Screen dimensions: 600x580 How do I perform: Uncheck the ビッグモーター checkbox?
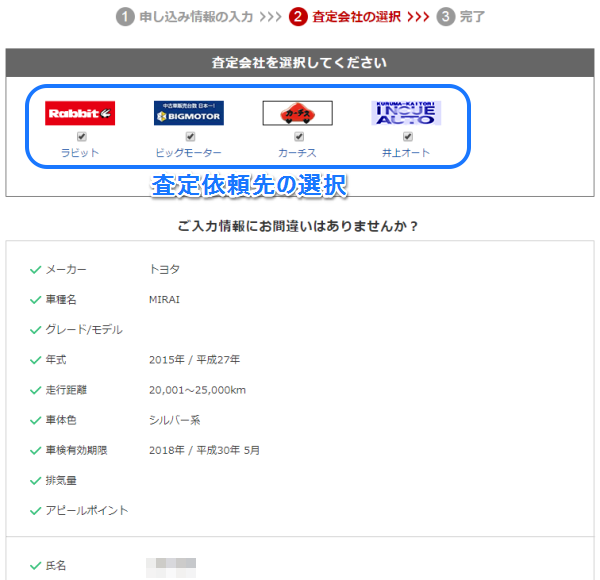coord(190,137)
